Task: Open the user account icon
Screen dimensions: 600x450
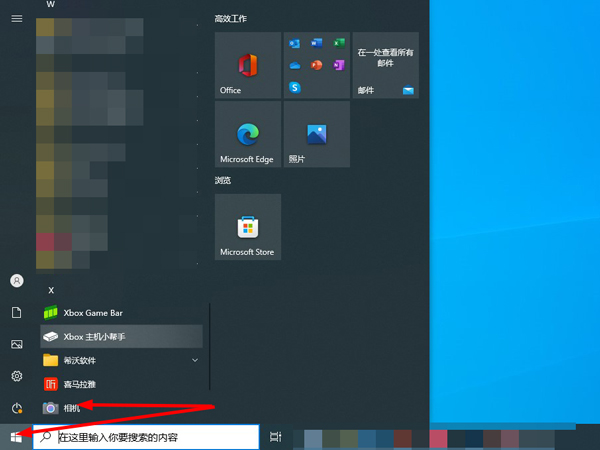Action: point(17,281)
